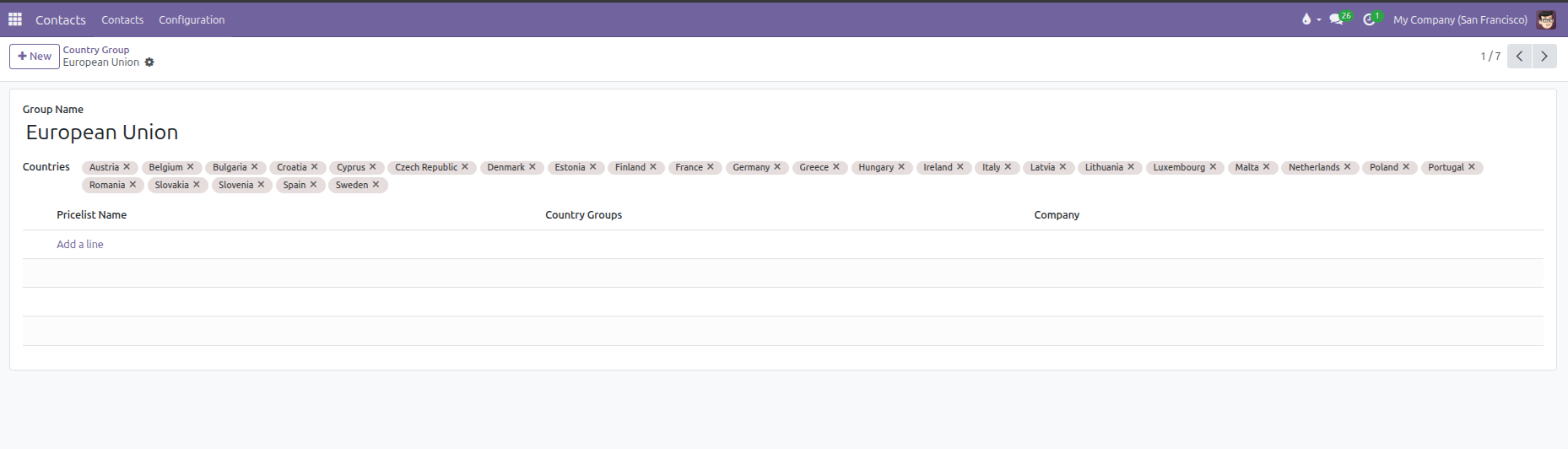
Task: Open the main apps grid menu
Action: (15, 19)
